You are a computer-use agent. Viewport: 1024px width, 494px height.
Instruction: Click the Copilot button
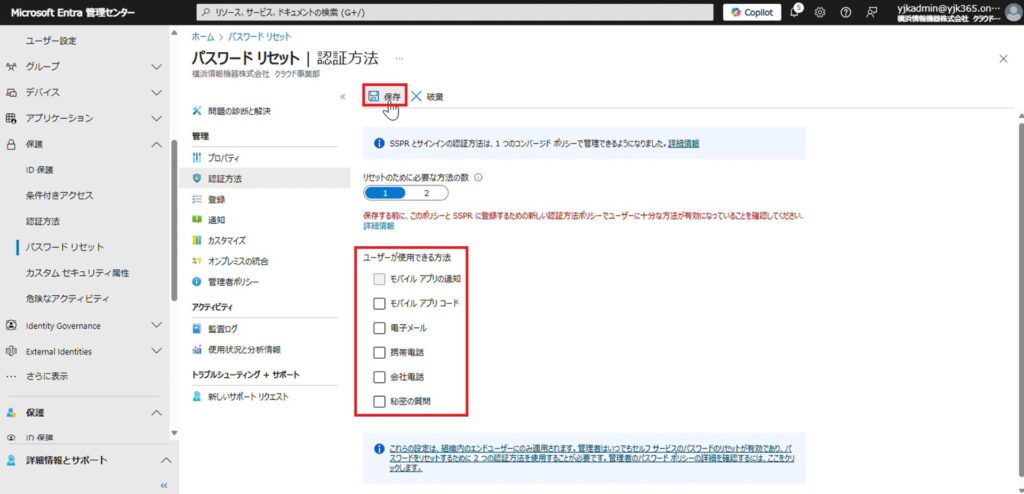coord(752,12)
